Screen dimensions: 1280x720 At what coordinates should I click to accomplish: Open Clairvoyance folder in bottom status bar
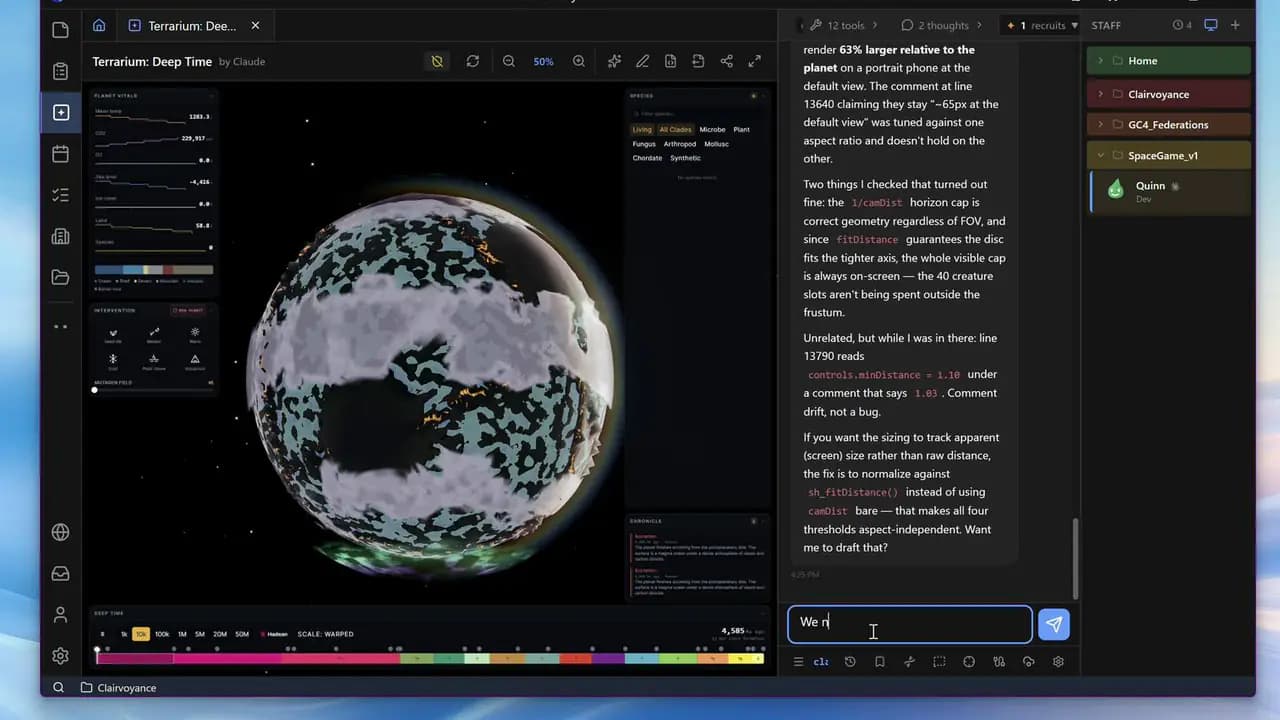tap(118, 688)
